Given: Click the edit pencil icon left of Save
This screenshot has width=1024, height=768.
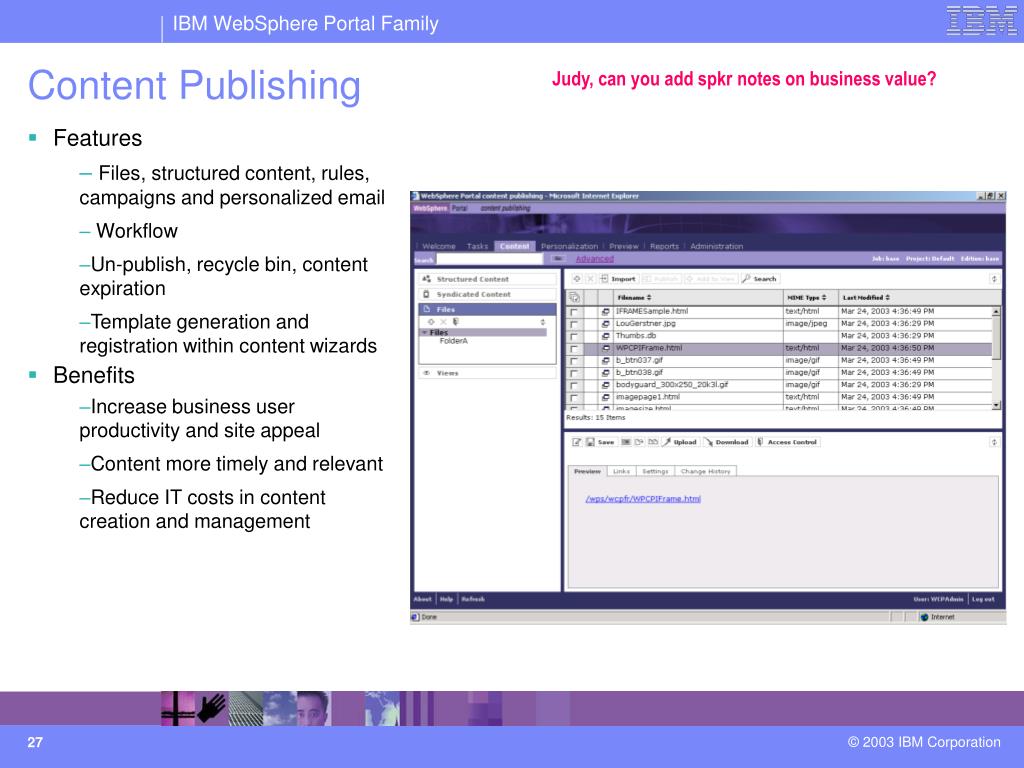Looking at the screenshot, I should tap(577, 442).
